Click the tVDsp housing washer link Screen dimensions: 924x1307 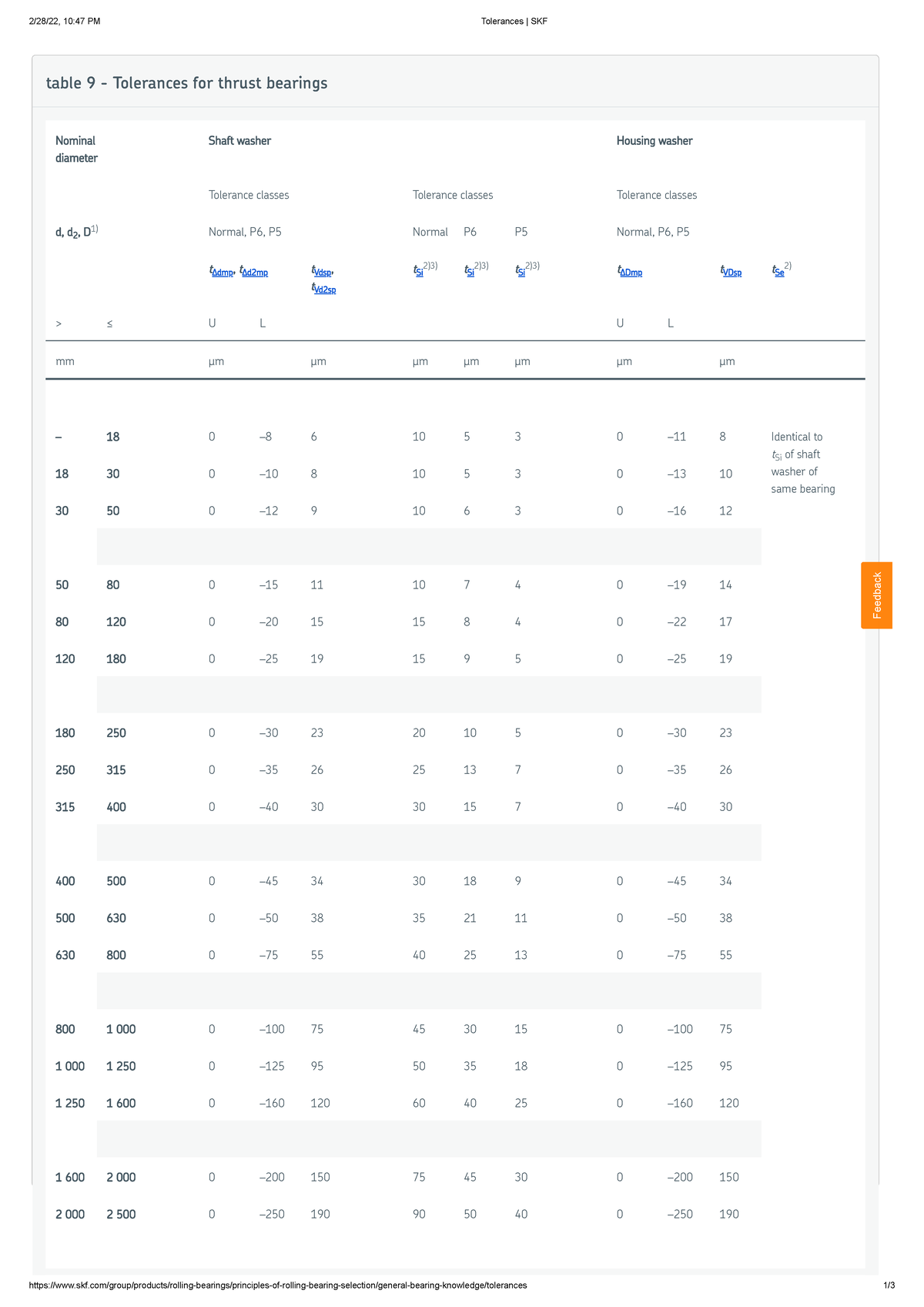tap(731, 272)
